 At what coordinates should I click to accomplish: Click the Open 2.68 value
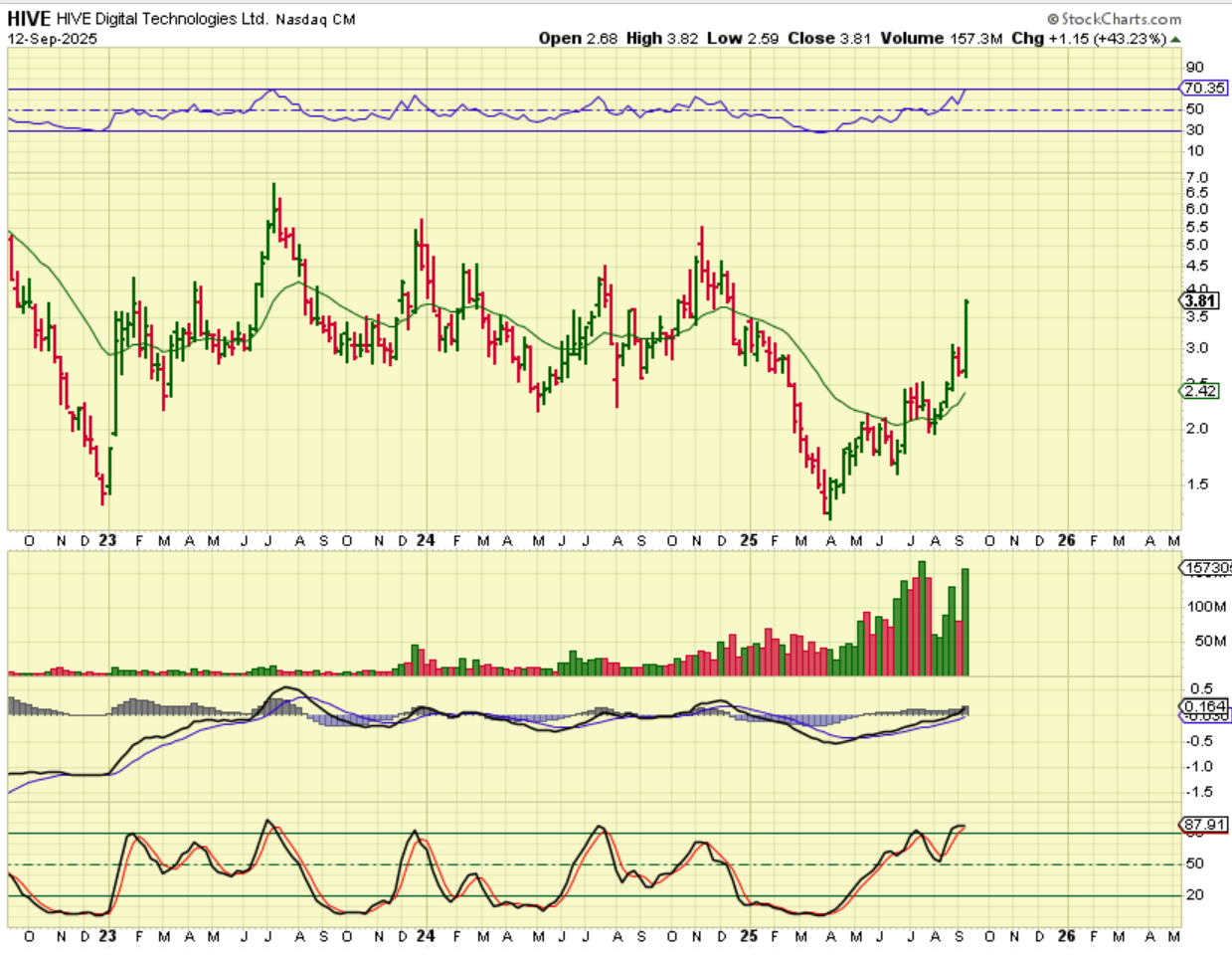tap(578, 38)
